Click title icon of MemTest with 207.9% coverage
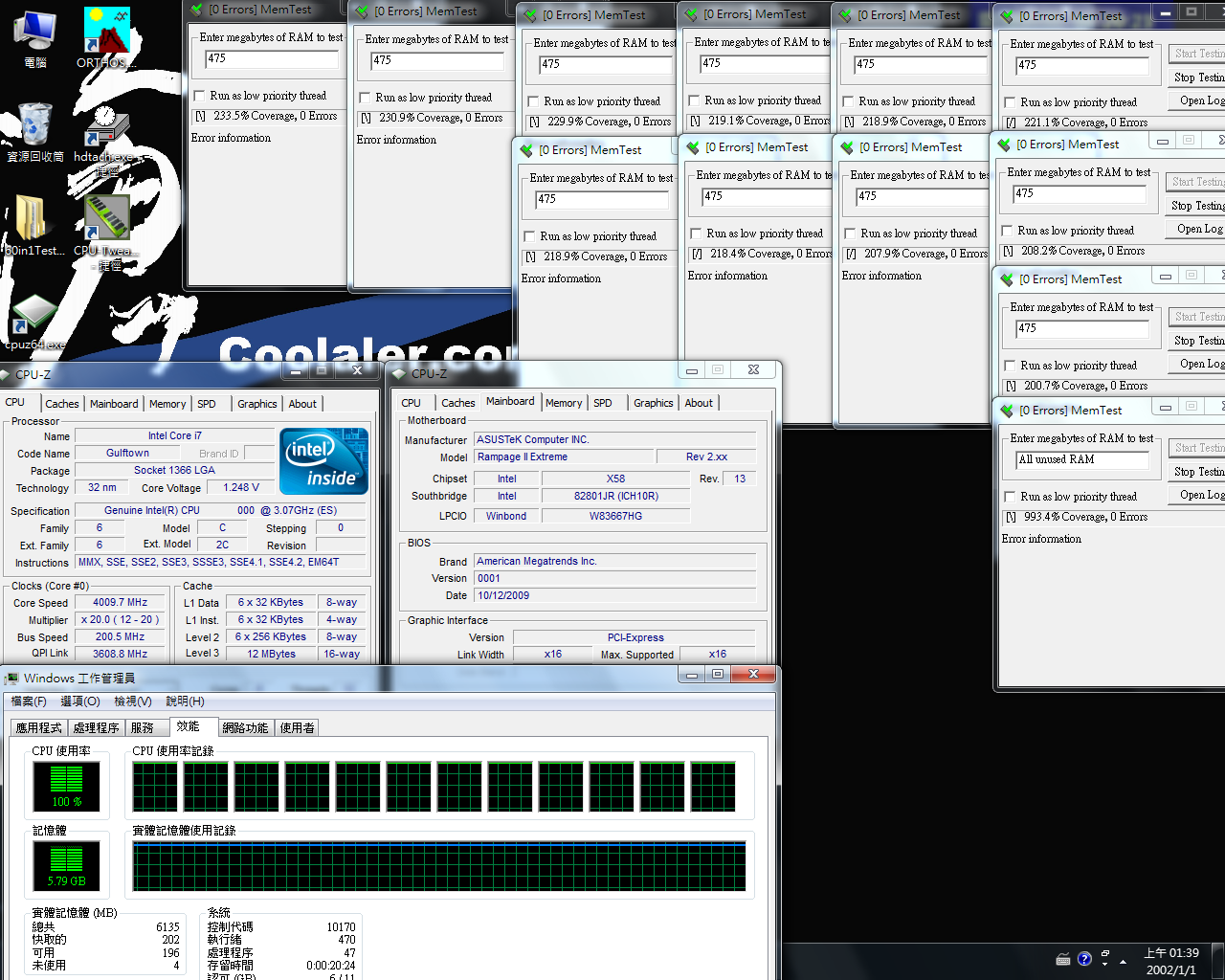Screen dimensions: 1225x980 (x=847, y=147)
